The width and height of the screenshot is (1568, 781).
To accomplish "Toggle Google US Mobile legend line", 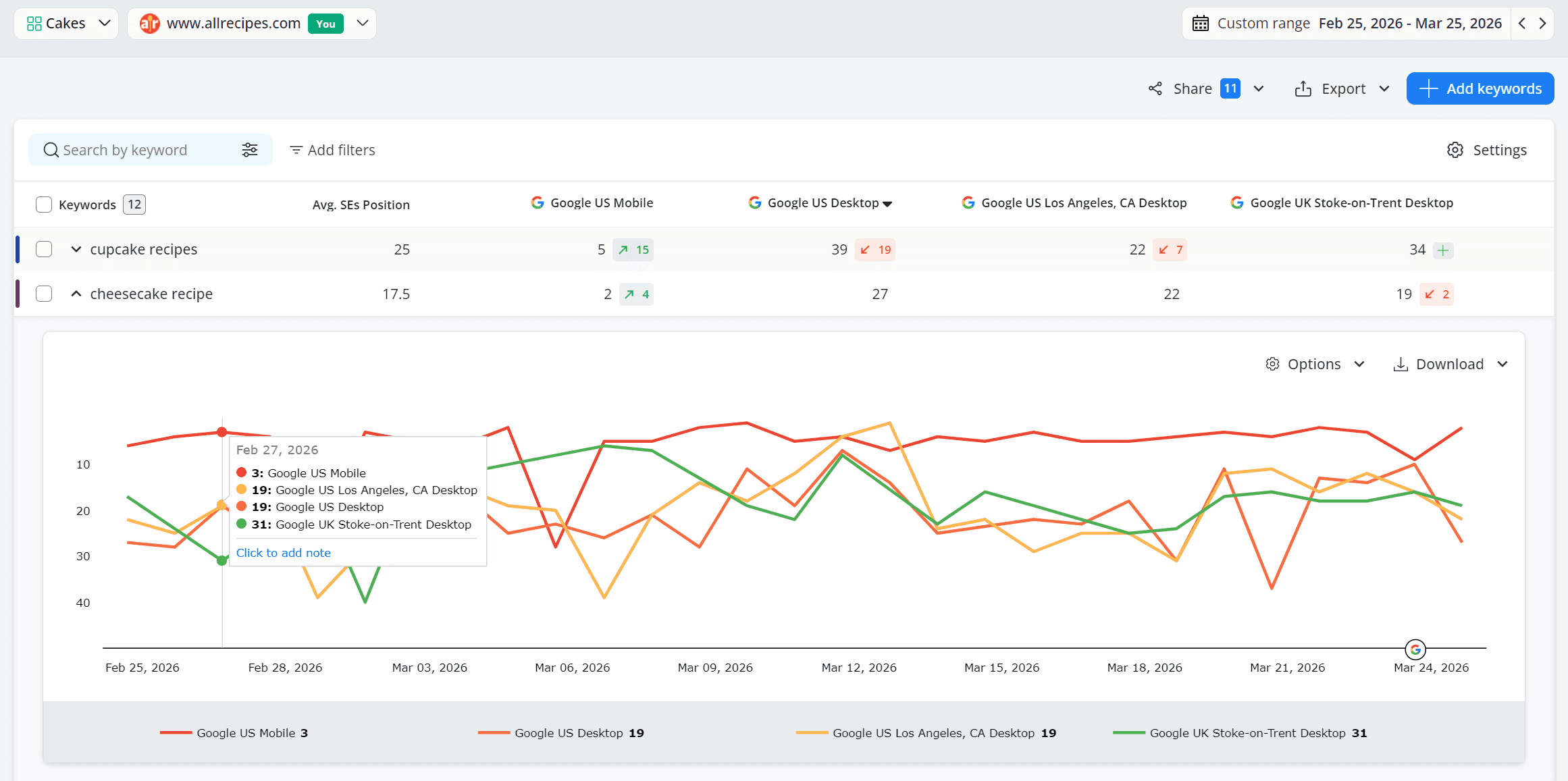I will click(x=234, y=733).
